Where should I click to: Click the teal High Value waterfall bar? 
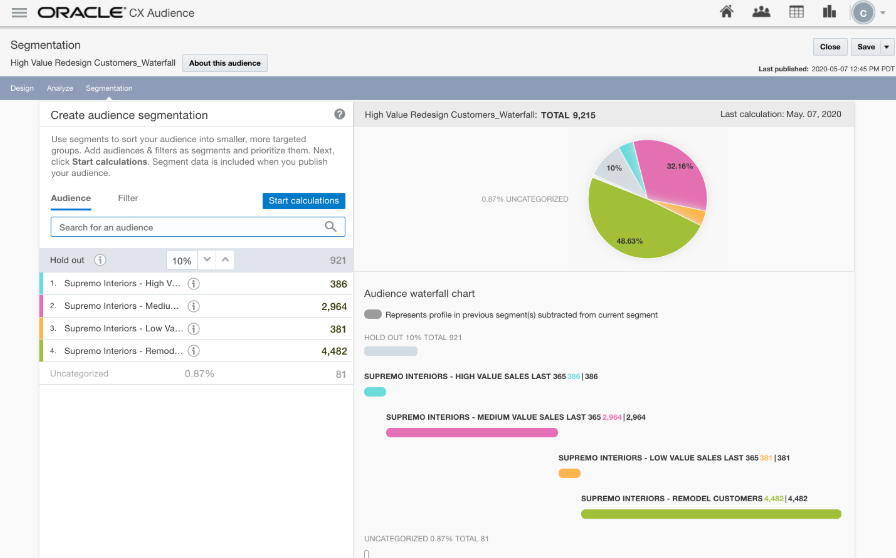[375, 392]
